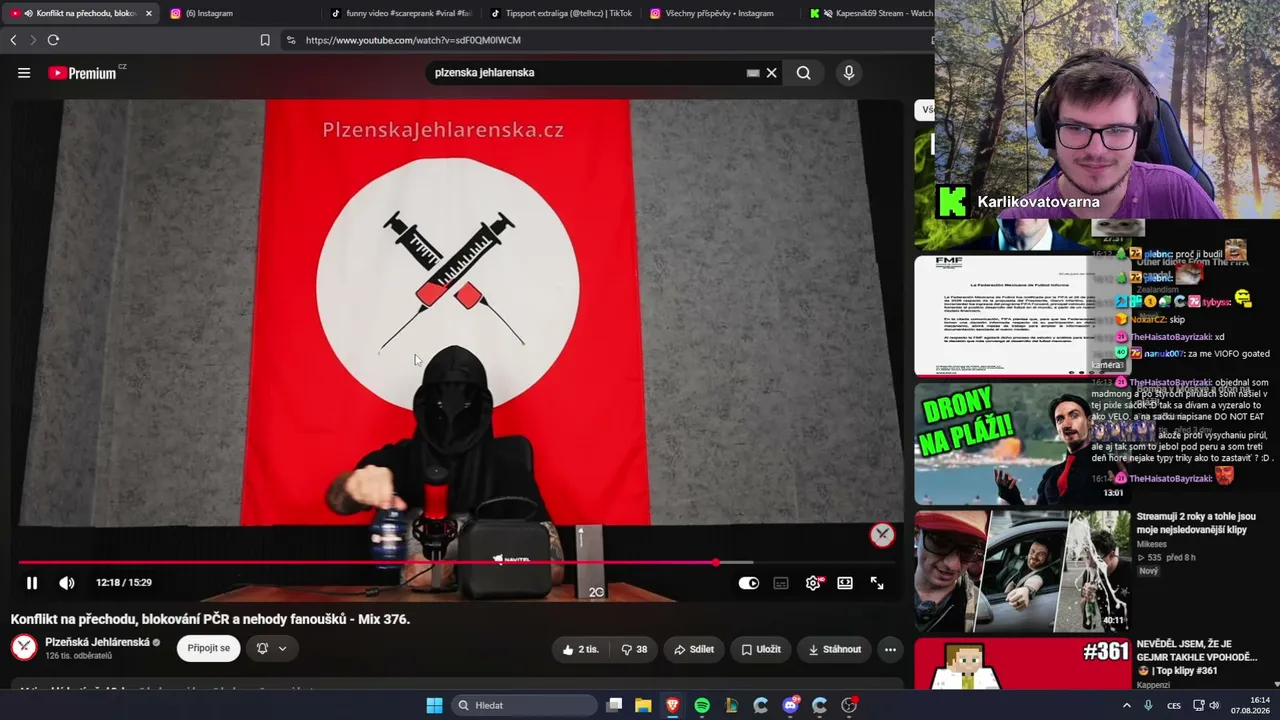Clear the YouTube search query
The width and height of the screenshot is (1280, 720).
(x=771, y=73)
